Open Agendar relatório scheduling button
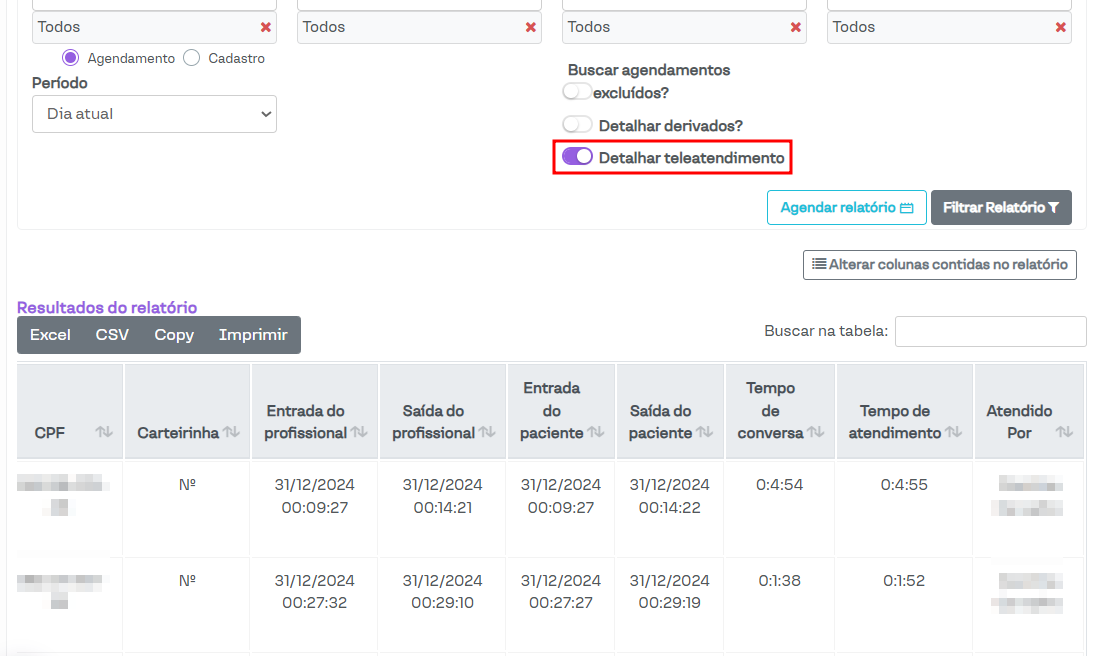Viewport: 1095px width, 656px height. pyautogui.click(x=846, y=208)
